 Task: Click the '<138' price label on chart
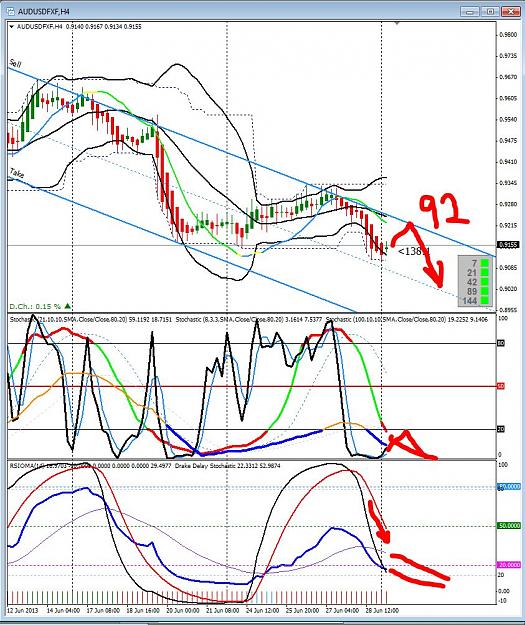point(413,251)
